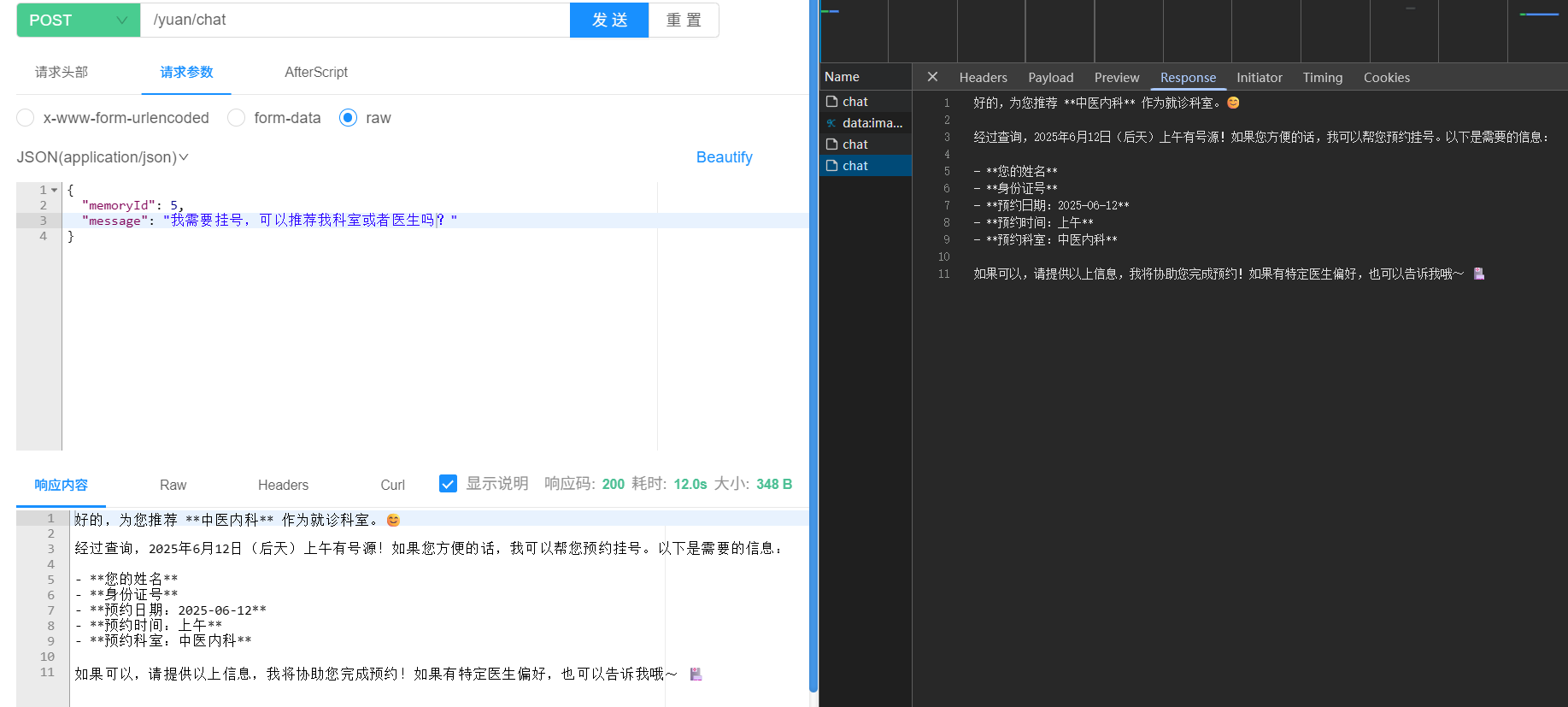1568x707 pixels.
Task: Select the x-www-form-urlencoded radio option
Action: 26,118
